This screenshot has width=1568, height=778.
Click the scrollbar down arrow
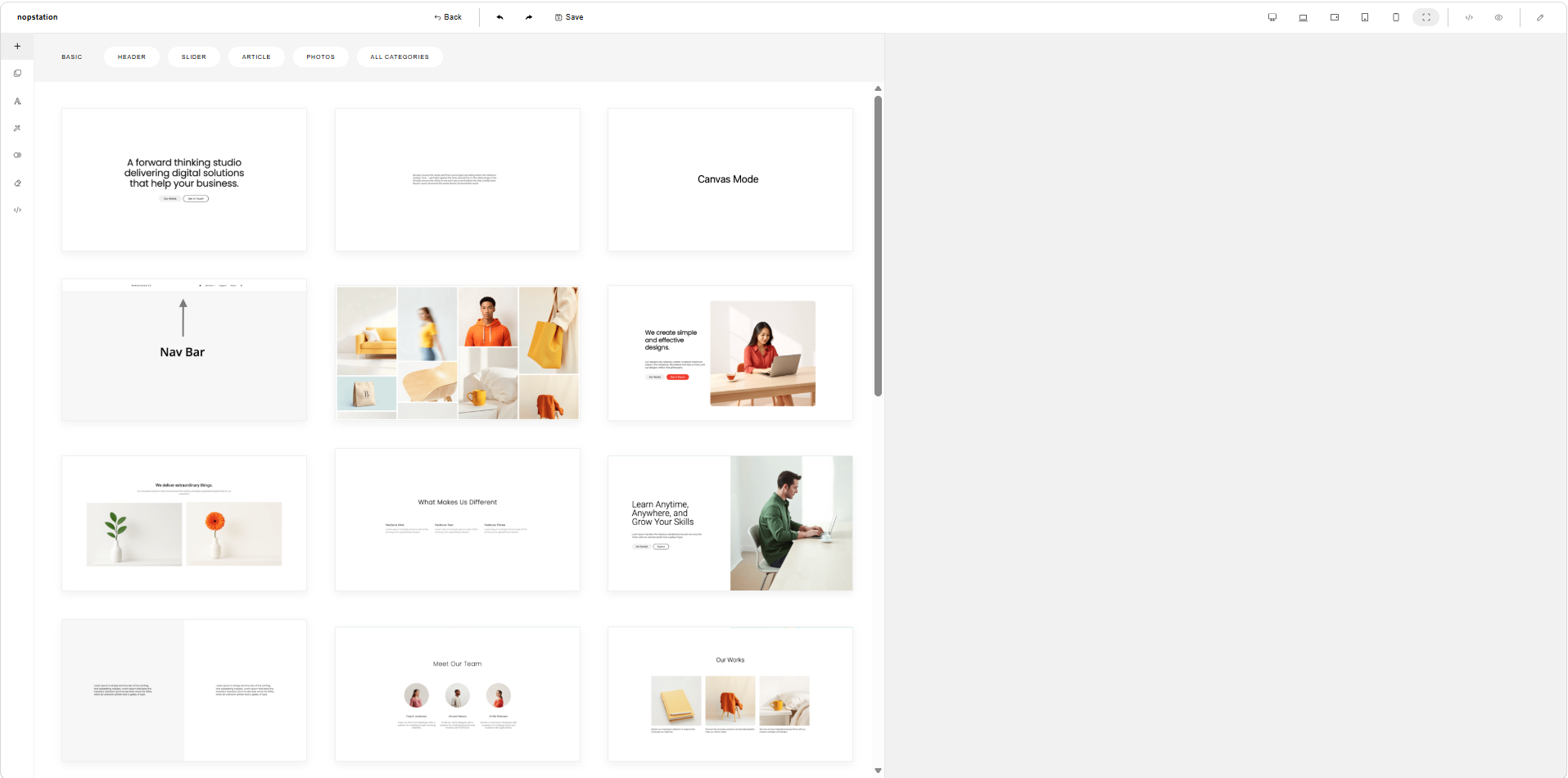(x=878, y=771)
